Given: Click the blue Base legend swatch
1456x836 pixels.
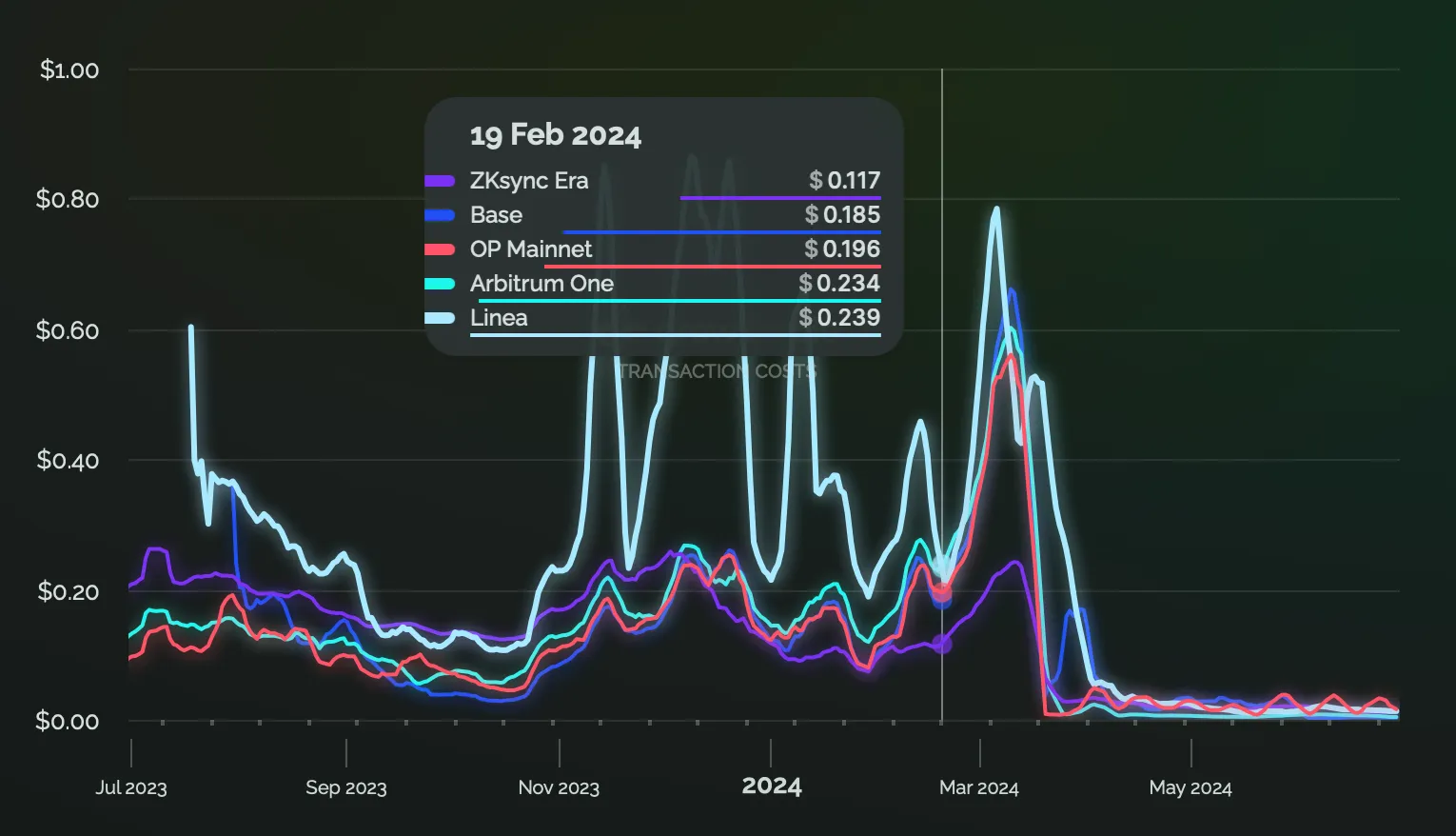Looking at the screenshot, I should [x=440, y=215].
